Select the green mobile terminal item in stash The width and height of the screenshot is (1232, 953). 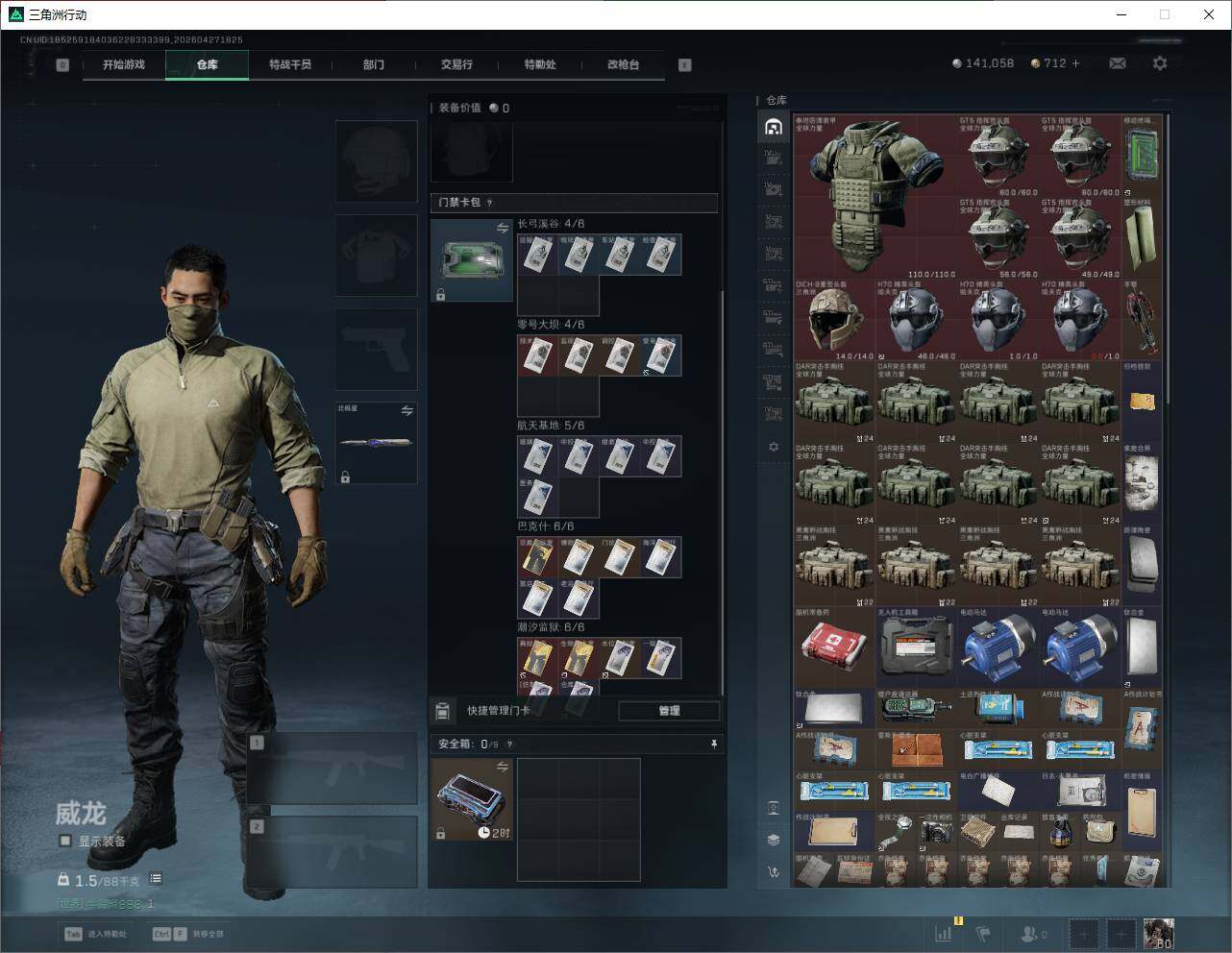(1142, 156)
